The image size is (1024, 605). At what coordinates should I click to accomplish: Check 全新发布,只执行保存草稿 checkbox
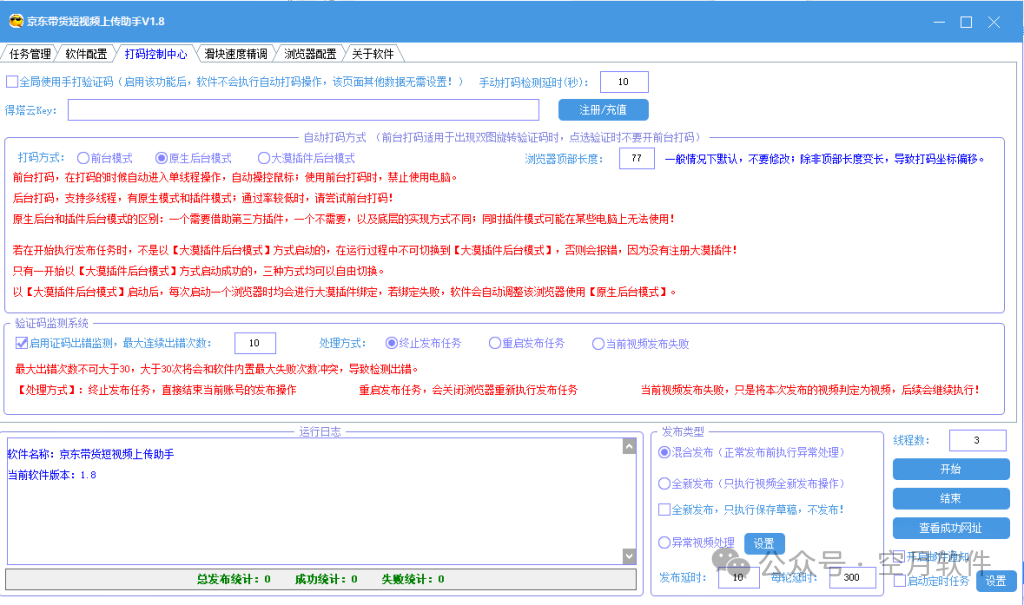pos(664,510)
